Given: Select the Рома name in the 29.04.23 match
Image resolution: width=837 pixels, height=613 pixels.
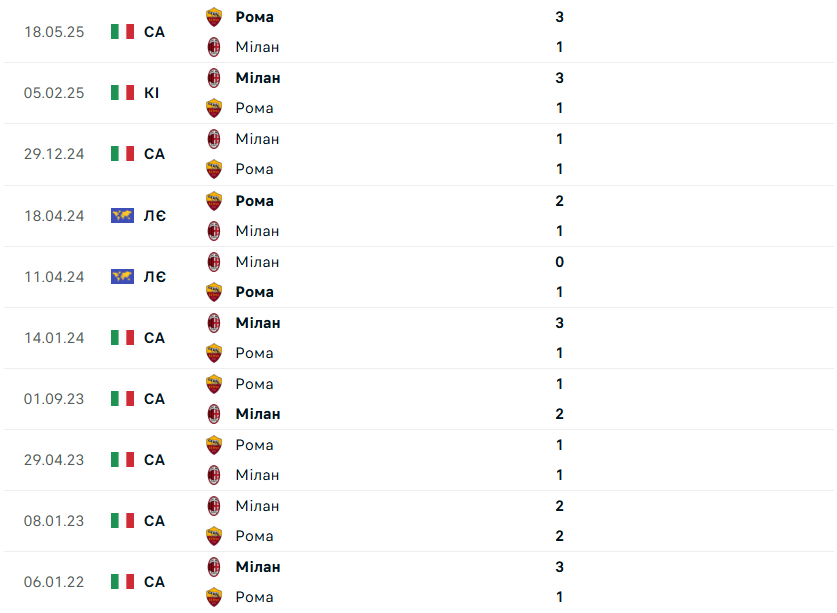Looking at the screenshot, I should click(254, 445).
